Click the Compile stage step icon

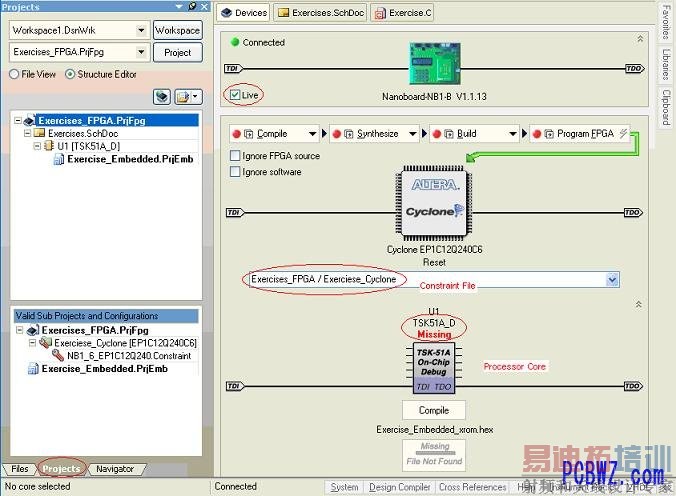249,134
